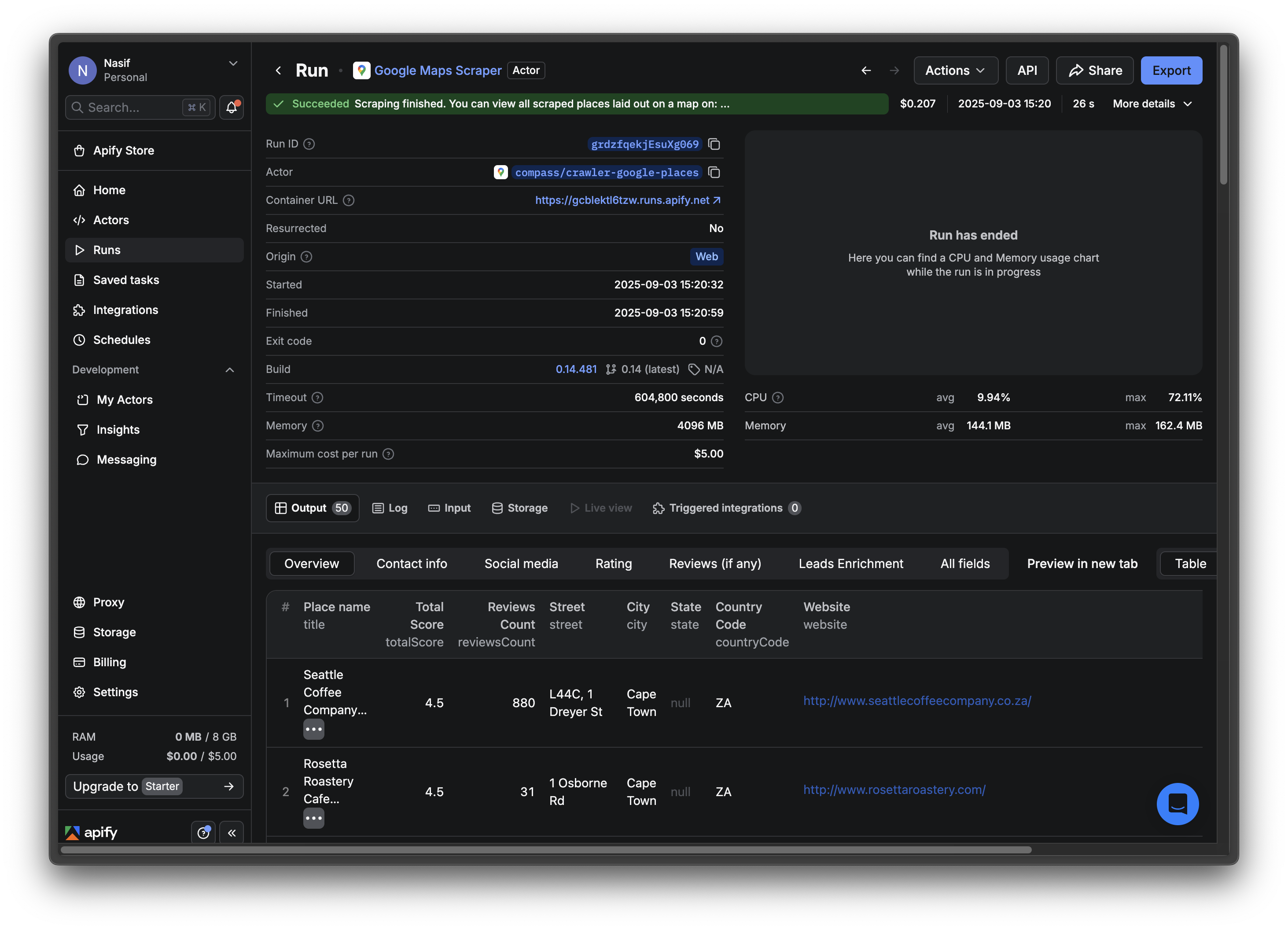Screen dimensions: 1288x930
Task: Select Schedules in the sidebar
Action: tap(121, 340)
